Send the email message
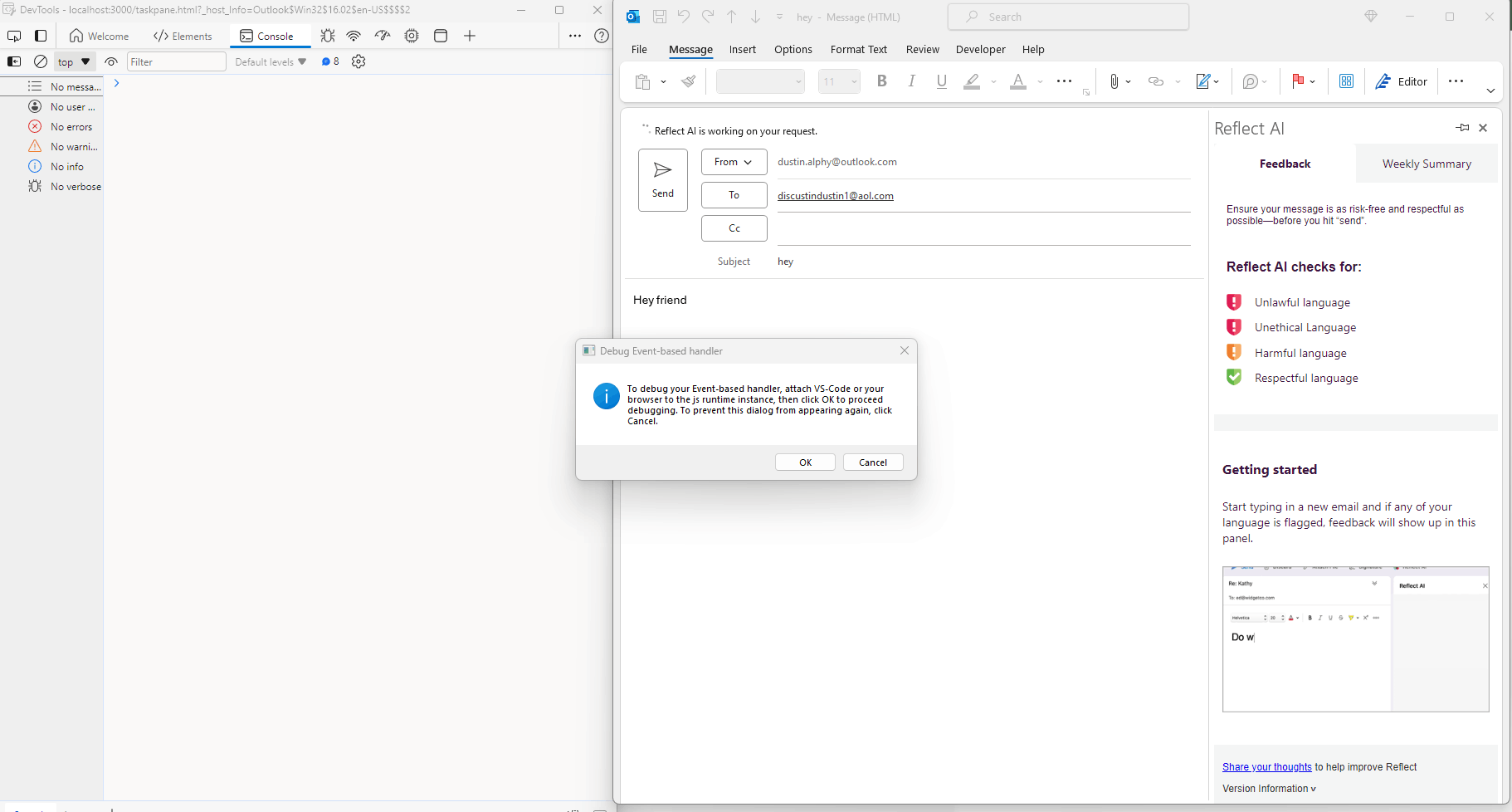Screen dimensions: 1512x812 (662, 180)
